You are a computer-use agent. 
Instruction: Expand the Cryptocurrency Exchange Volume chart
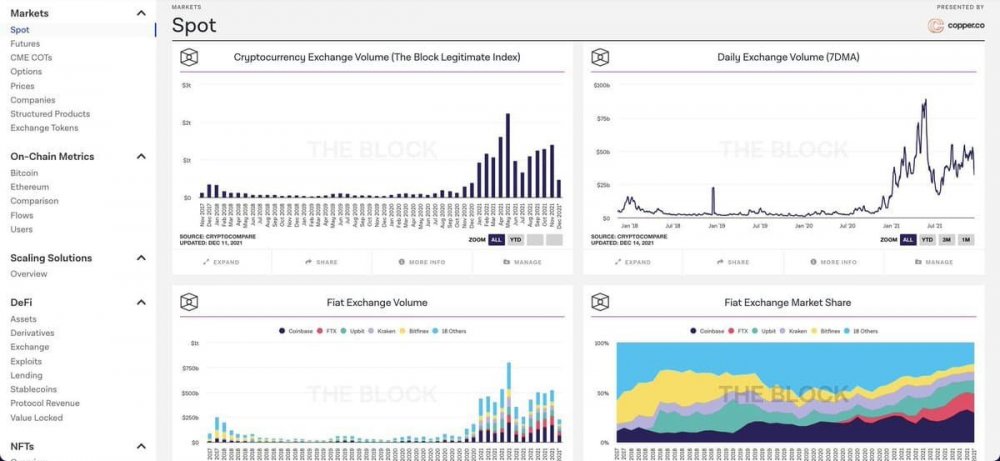click(x=221, y=262)
